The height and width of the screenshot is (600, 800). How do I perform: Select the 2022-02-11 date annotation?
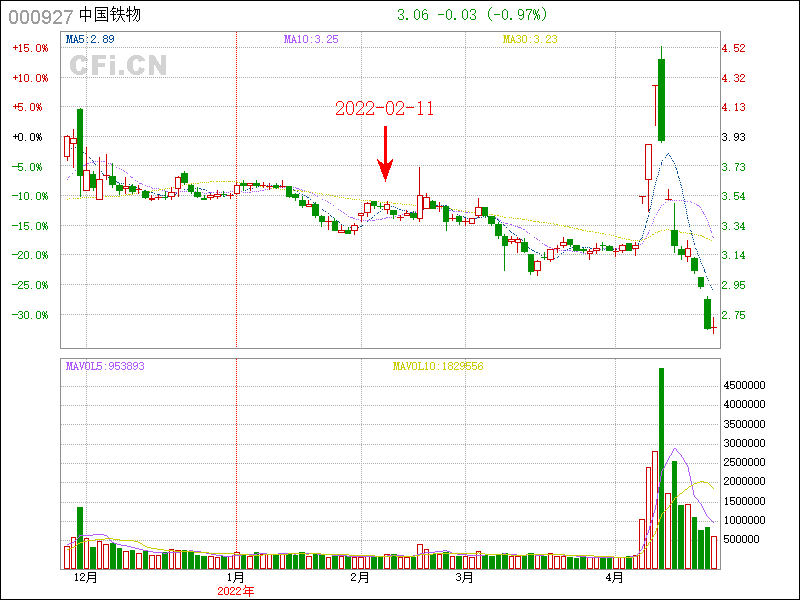click(x=384, y=109)
